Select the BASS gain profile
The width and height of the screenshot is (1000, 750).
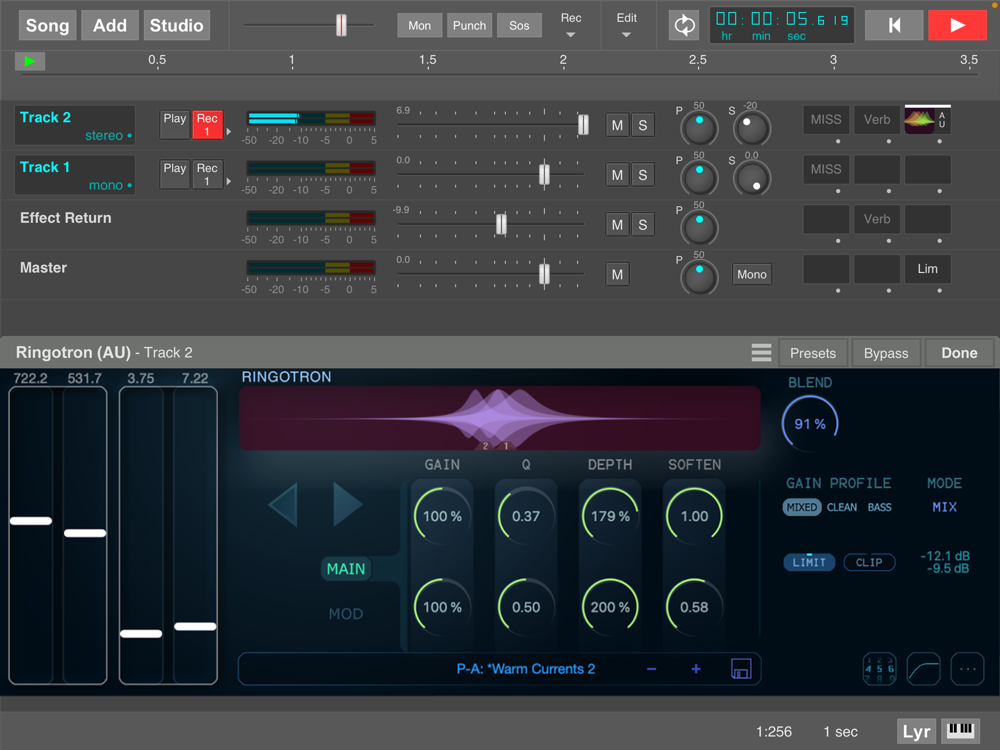(x=879, y=507)
